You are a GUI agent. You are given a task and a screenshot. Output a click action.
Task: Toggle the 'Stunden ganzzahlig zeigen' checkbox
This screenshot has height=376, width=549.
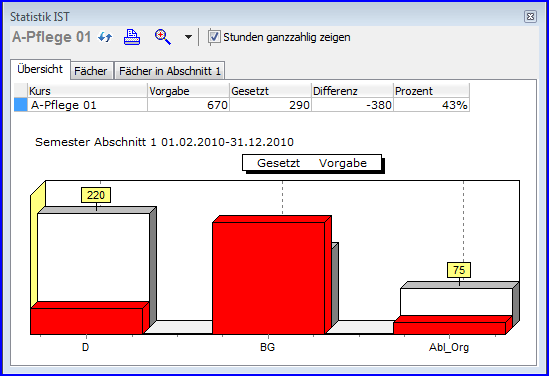click(x=214, y=37)
